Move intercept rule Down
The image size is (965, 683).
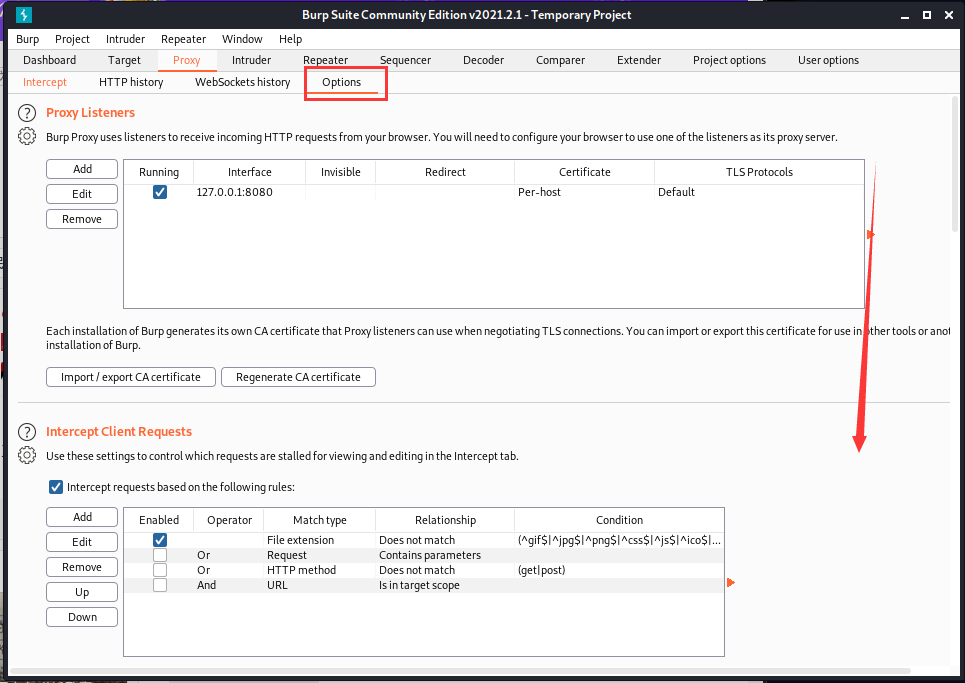(82, 617)
